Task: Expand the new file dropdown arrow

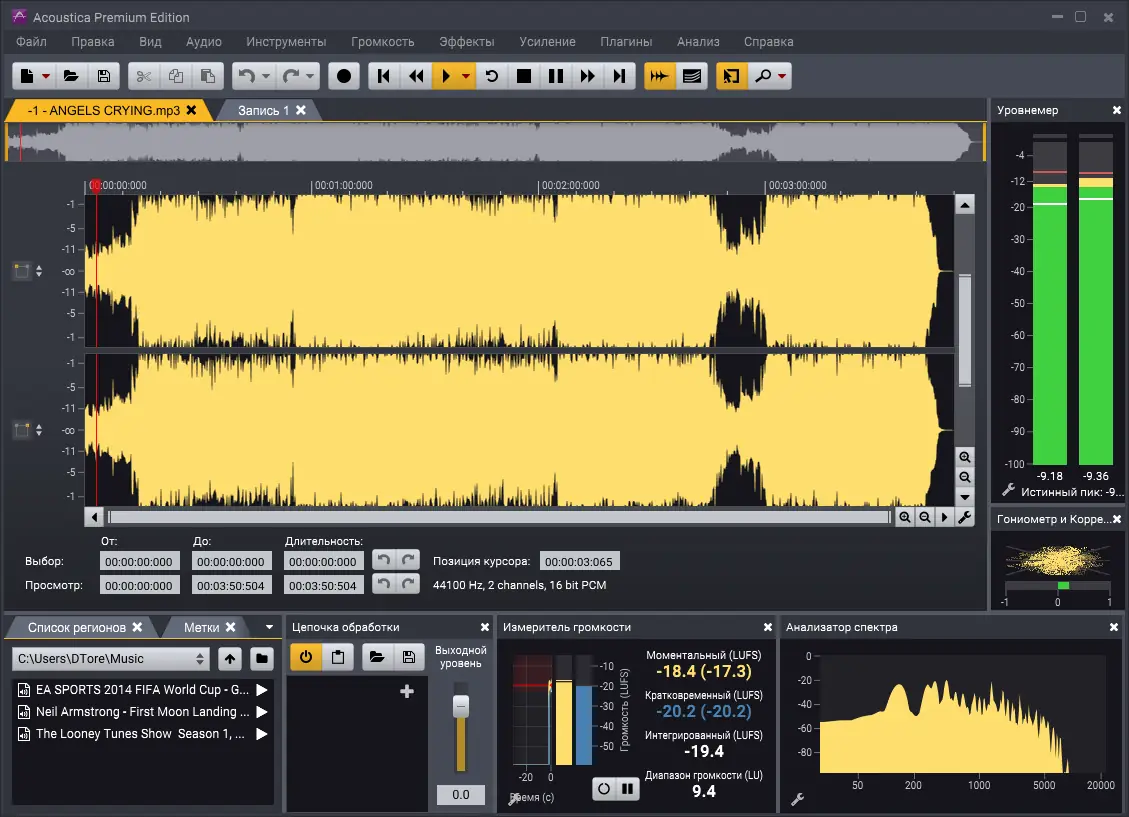Action: point(46,76)
